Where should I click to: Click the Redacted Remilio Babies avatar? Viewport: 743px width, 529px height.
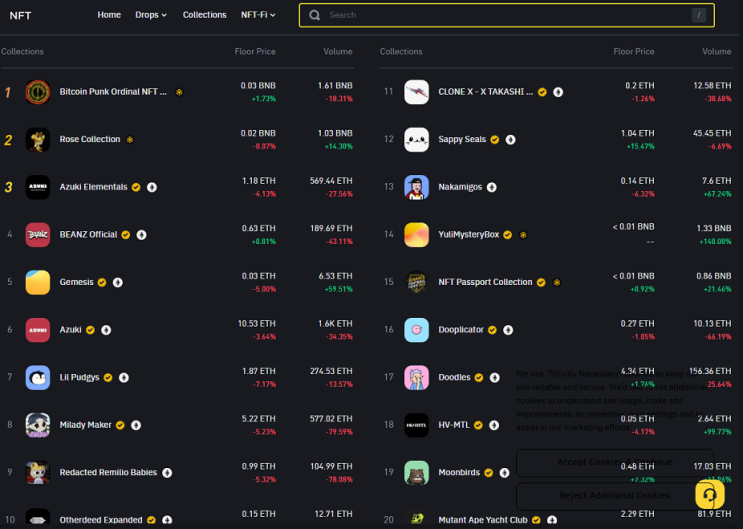tap(37, 473)
